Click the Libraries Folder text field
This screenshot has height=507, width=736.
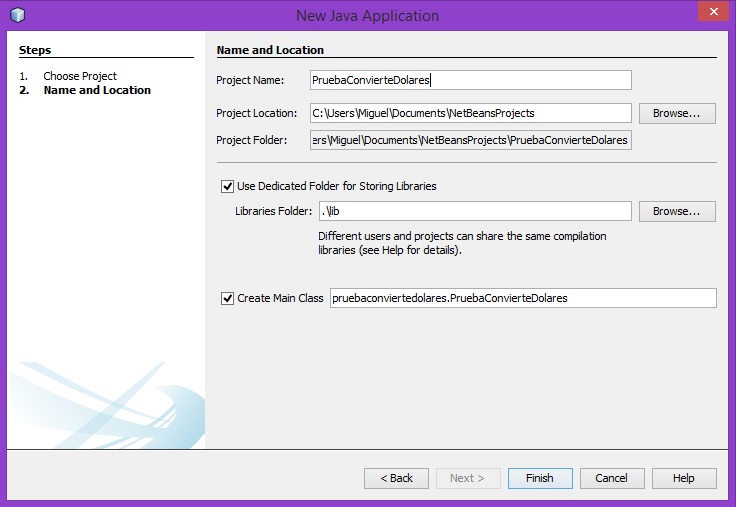474,211
